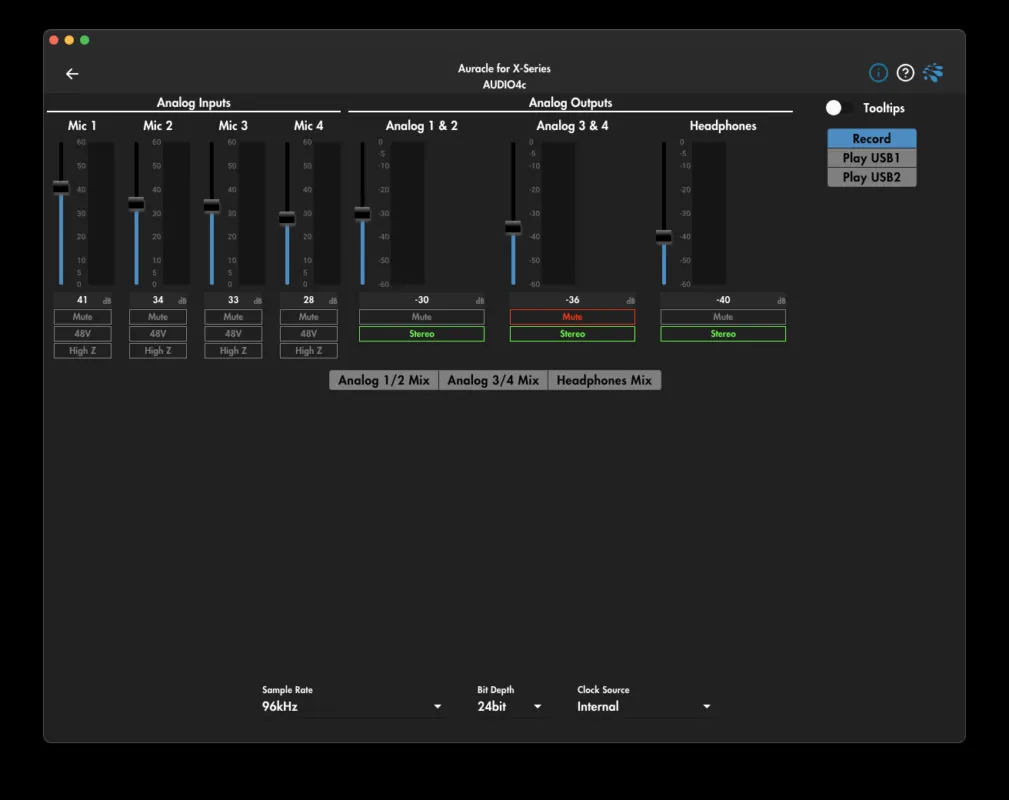The width and height of the screenshot is (1009, 800).
Task: Select the Headphones Mix tab
Action: pyautogui.click(x=604, y=381)
